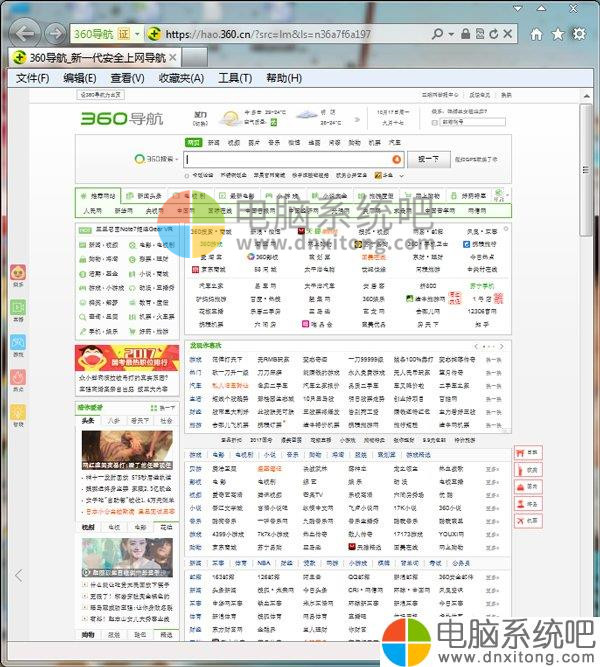Click the browser Forward arrow button
The image size is (600, 667).
pyautogui.click(x=56, y=34)
